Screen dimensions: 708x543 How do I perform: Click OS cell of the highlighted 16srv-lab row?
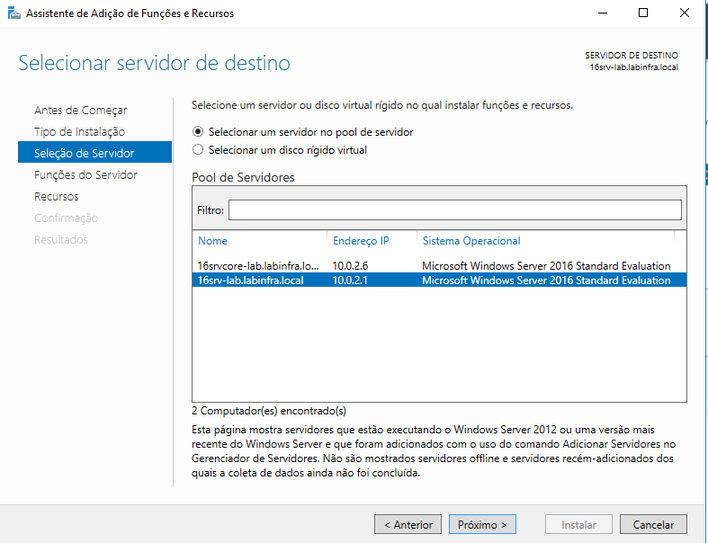[x=546, y=280]
